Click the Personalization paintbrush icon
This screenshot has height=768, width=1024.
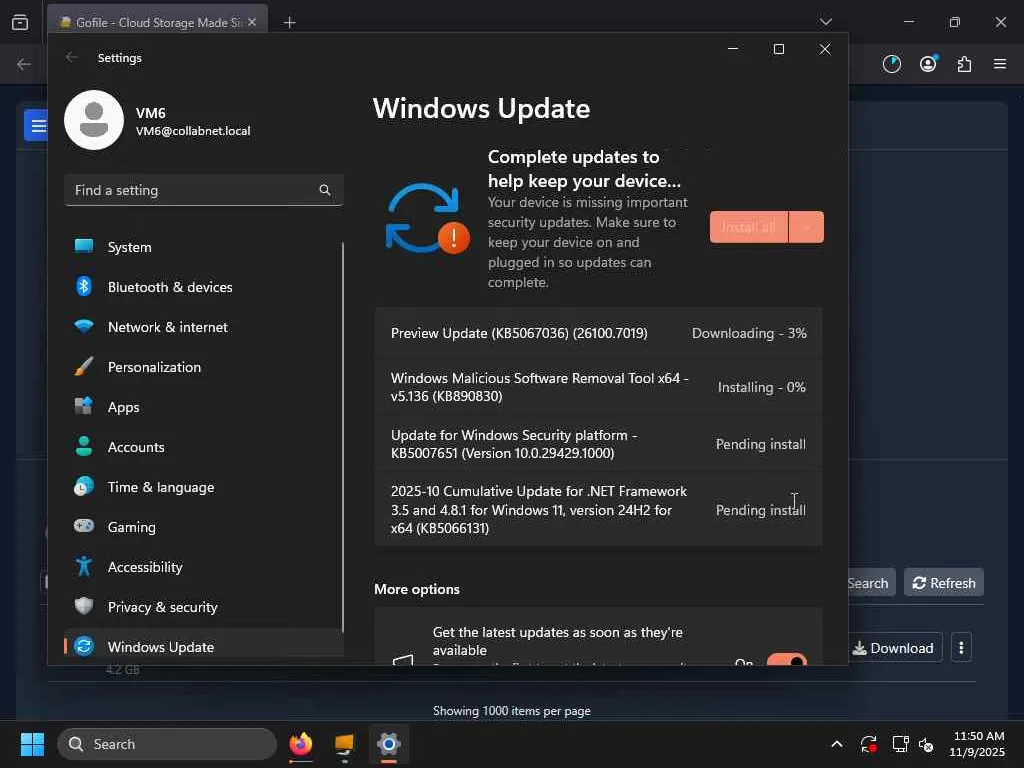[x=84, y=366]
